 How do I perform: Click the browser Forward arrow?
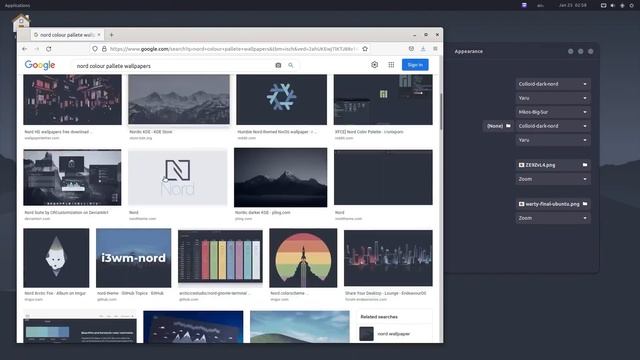click(37, 49)
